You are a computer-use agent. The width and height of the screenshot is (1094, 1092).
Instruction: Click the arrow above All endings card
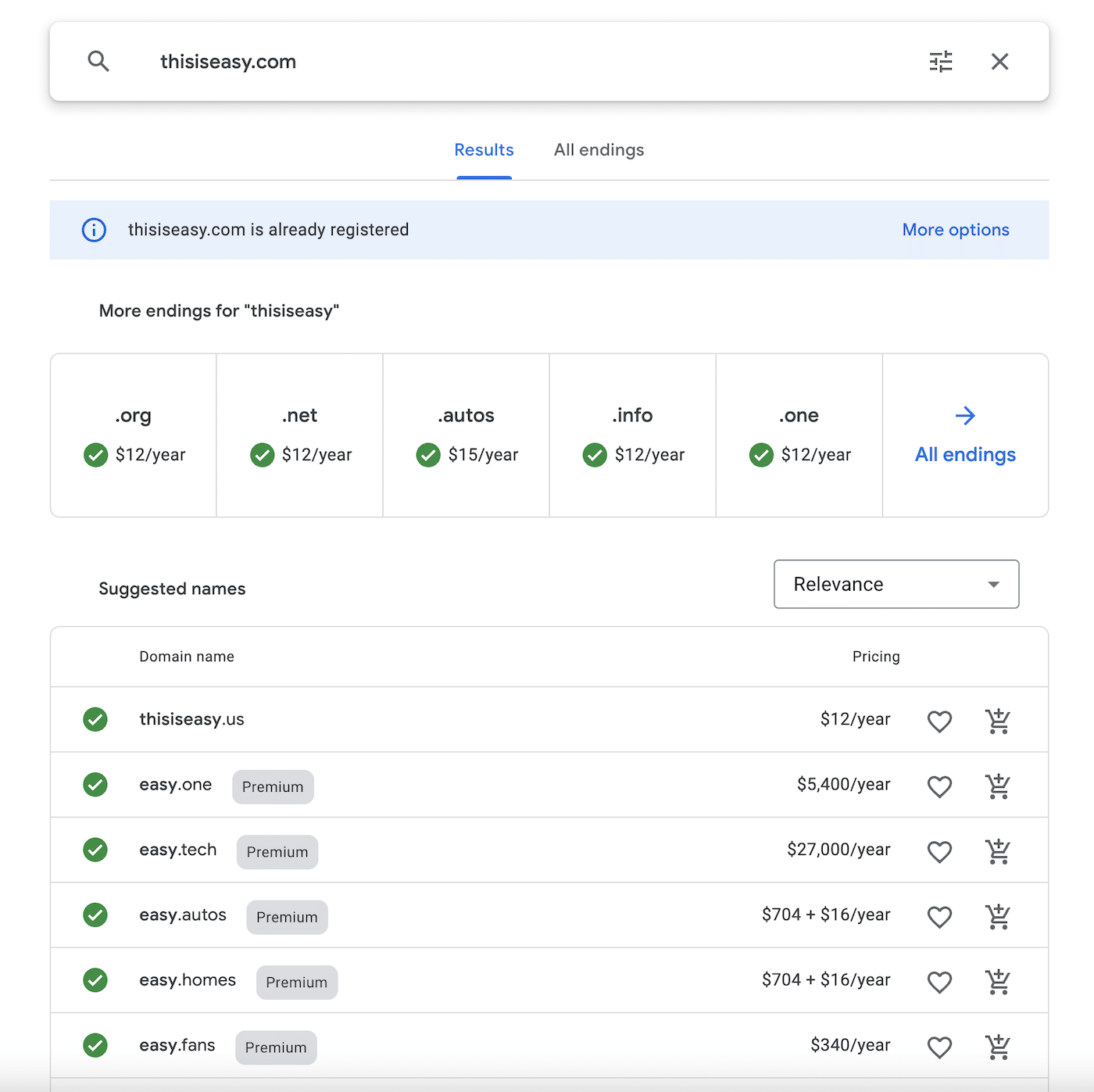coord(965,415)
